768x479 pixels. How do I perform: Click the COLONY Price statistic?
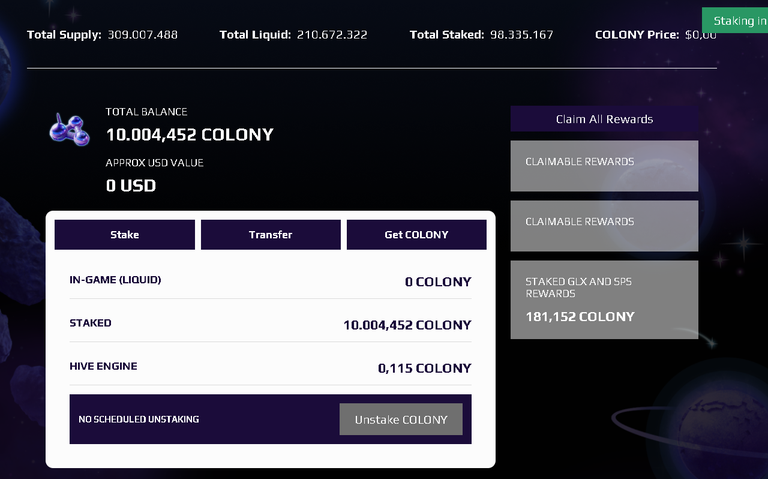click(x=656, y=35)
